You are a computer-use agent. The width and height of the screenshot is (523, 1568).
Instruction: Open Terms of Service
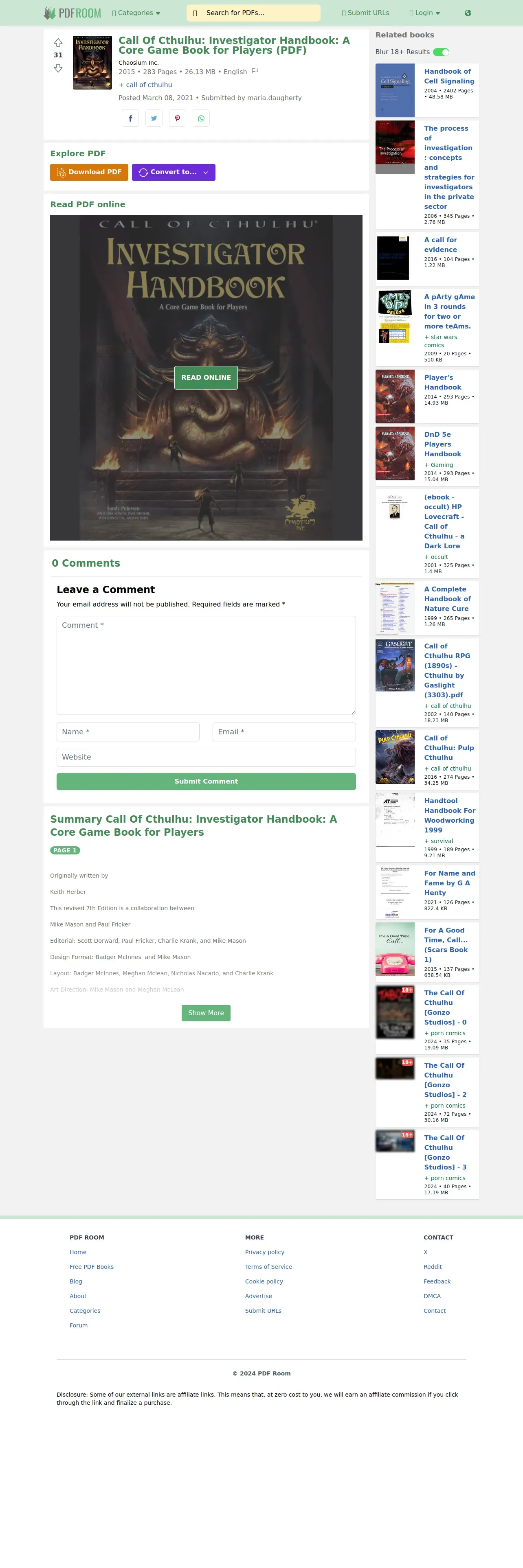coord(268,1267)
